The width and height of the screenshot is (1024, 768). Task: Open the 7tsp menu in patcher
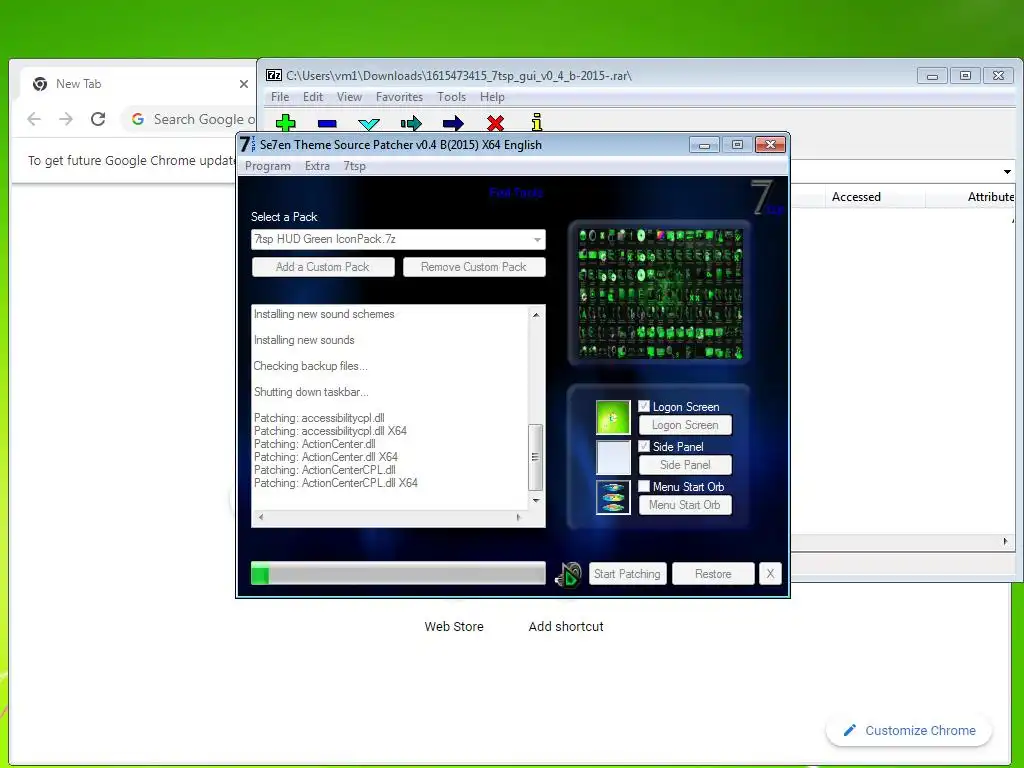tap(355, 166)
